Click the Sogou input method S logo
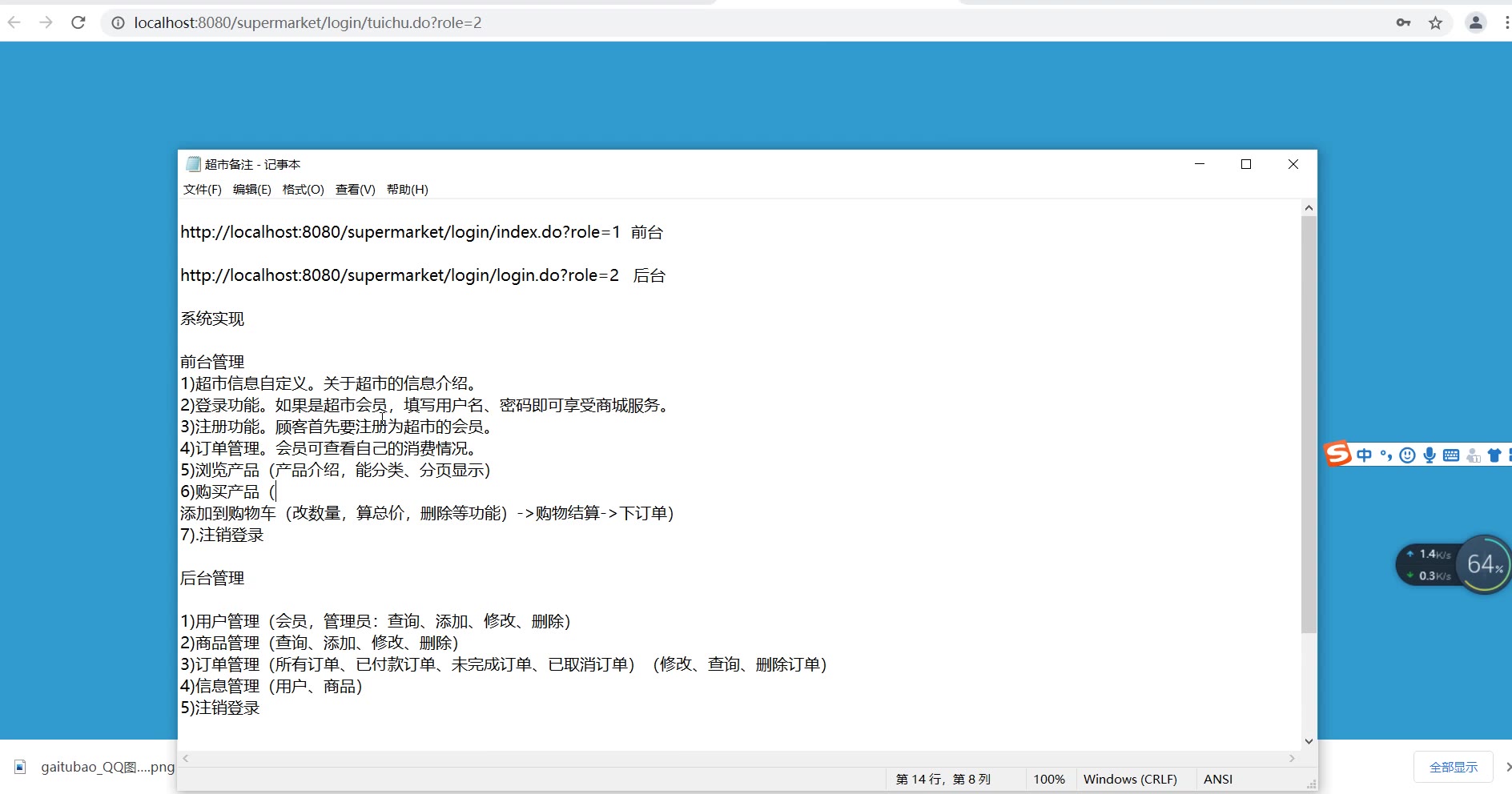This screenshot has height=794, width=1512. coord(1337,454)
